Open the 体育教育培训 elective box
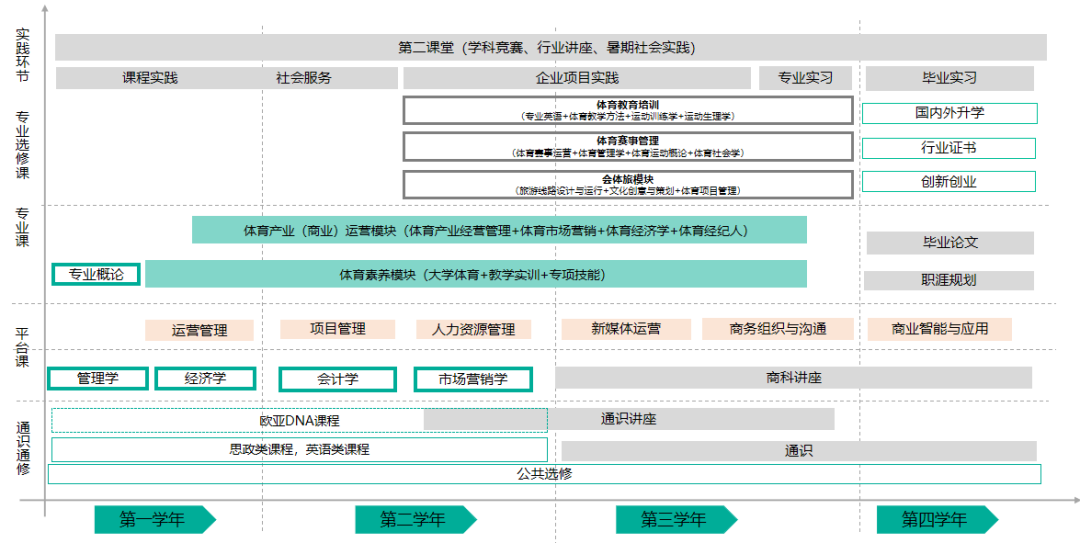Viewport: 1080px width, 543px height. 628,110
